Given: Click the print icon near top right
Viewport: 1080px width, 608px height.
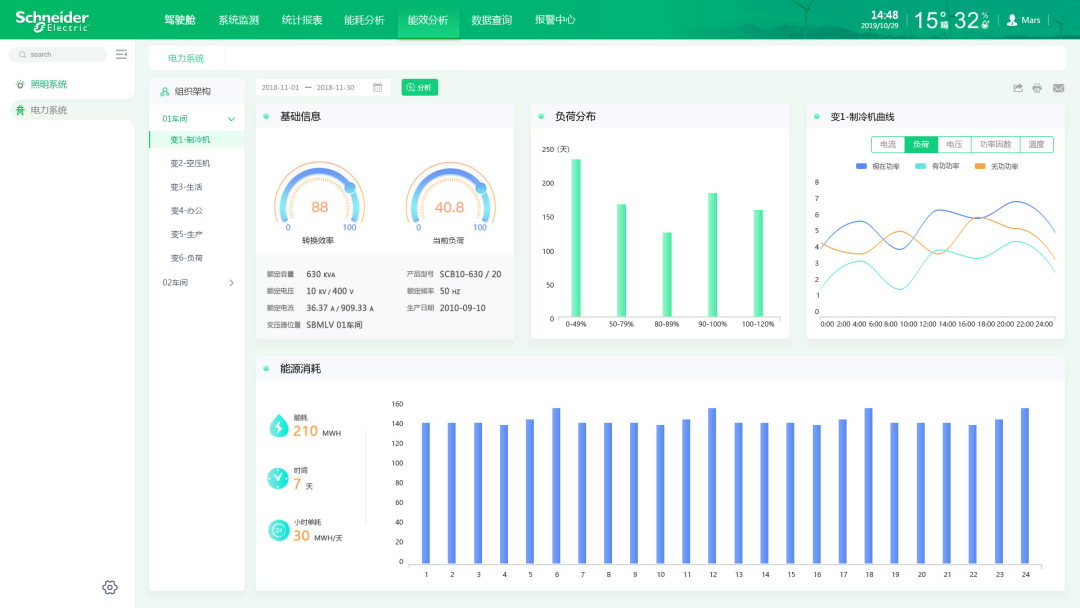Looking at the screenshot, I should click(1037, 88).
